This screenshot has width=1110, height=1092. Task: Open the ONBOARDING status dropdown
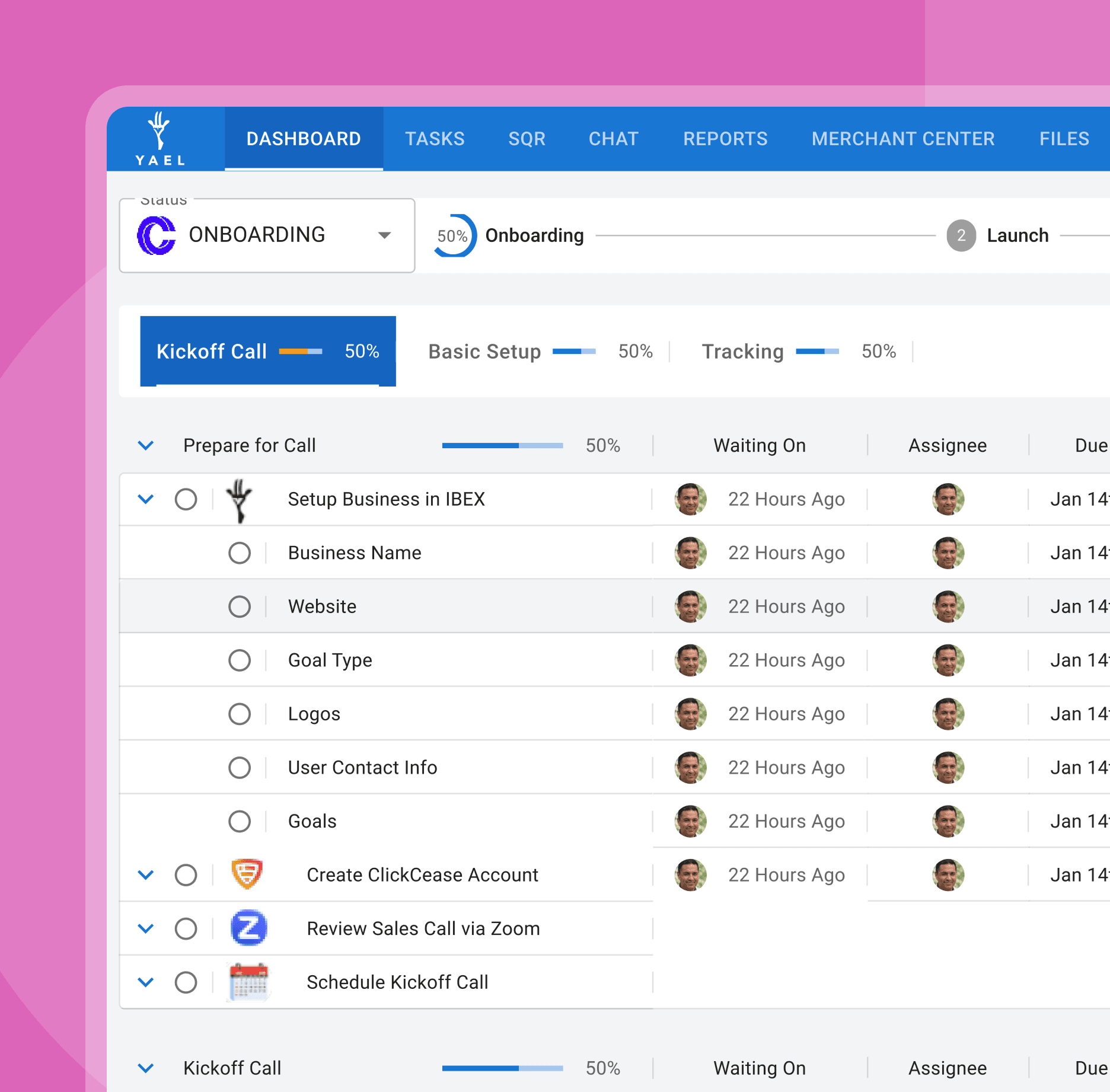click(384, 235)
